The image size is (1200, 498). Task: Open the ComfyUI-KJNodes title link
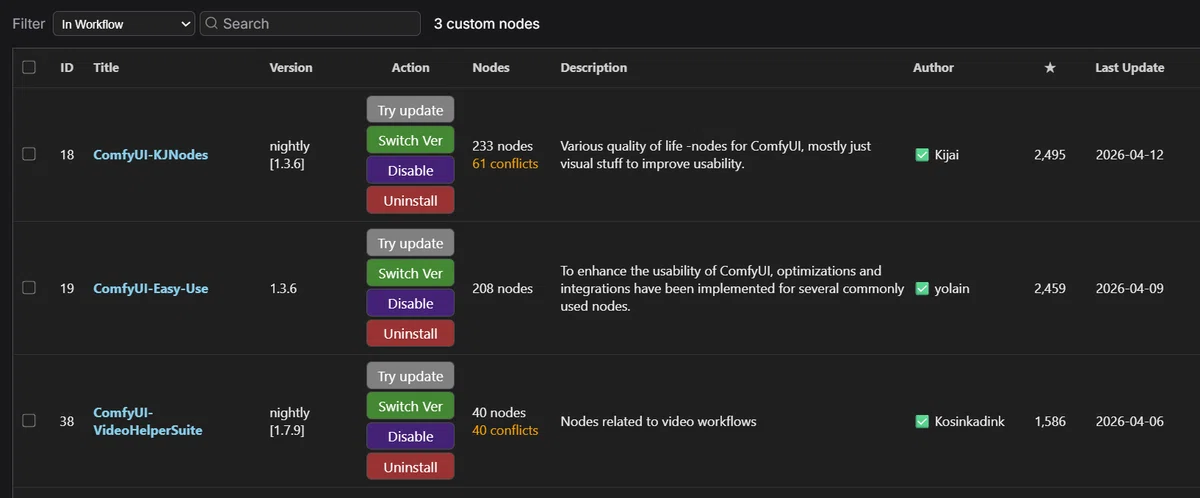click(x=151, y=155)
